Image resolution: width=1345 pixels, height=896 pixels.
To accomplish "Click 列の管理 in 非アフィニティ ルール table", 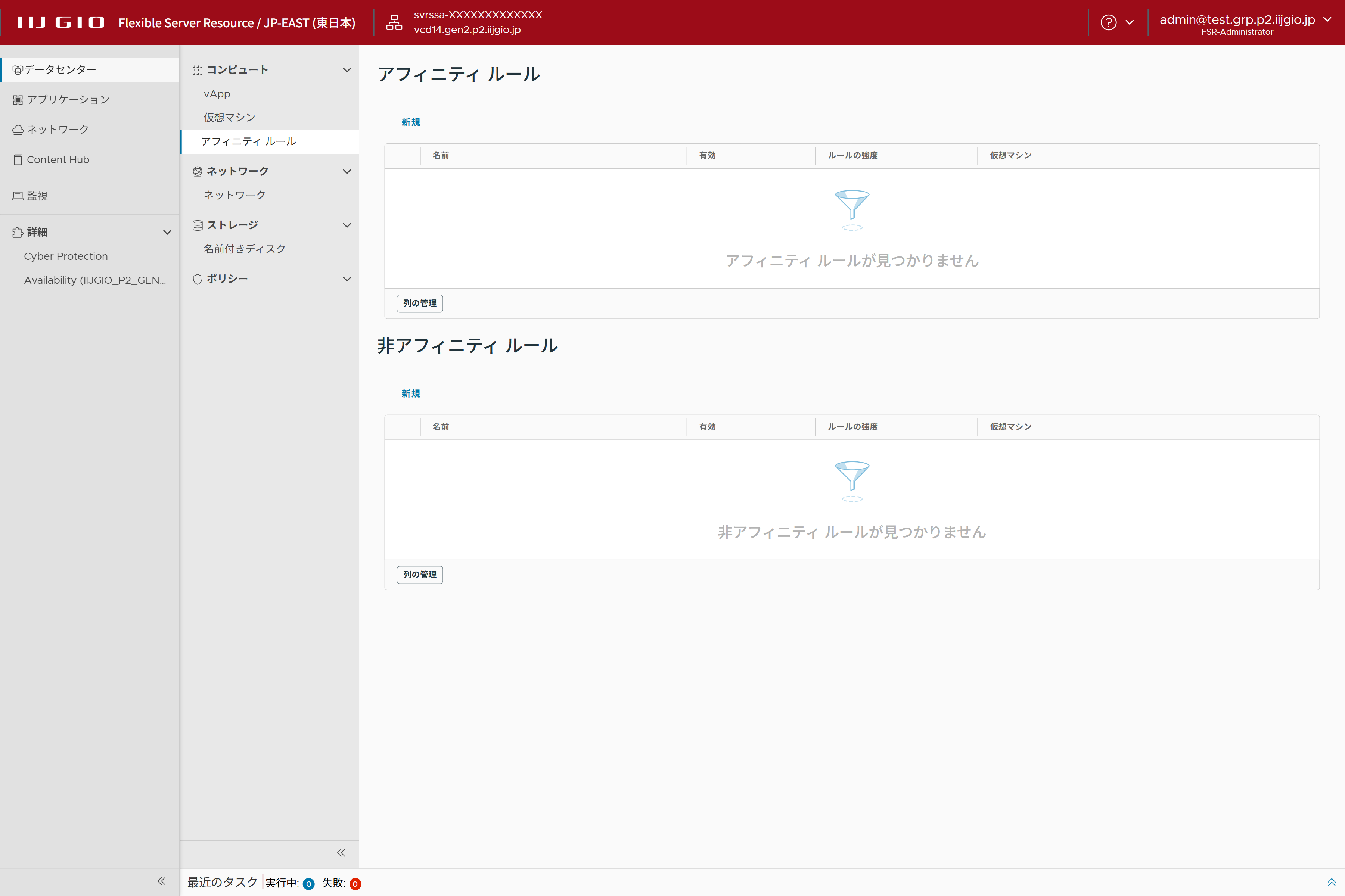I will point(419,574).
